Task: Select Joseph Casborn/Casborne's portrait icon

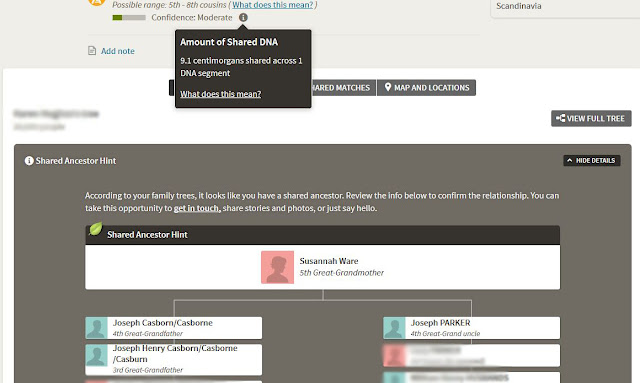Action: pos(96,328)
